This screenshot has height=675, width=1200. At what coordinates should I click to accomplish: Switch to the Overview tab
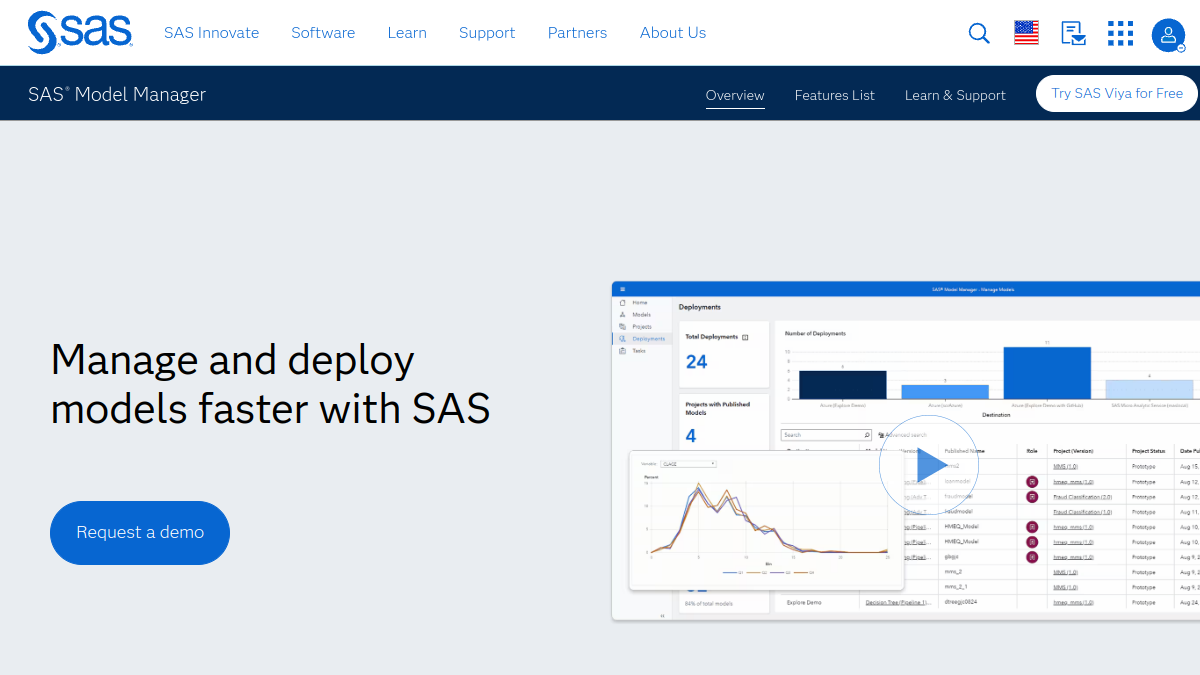tap(735, 95)
